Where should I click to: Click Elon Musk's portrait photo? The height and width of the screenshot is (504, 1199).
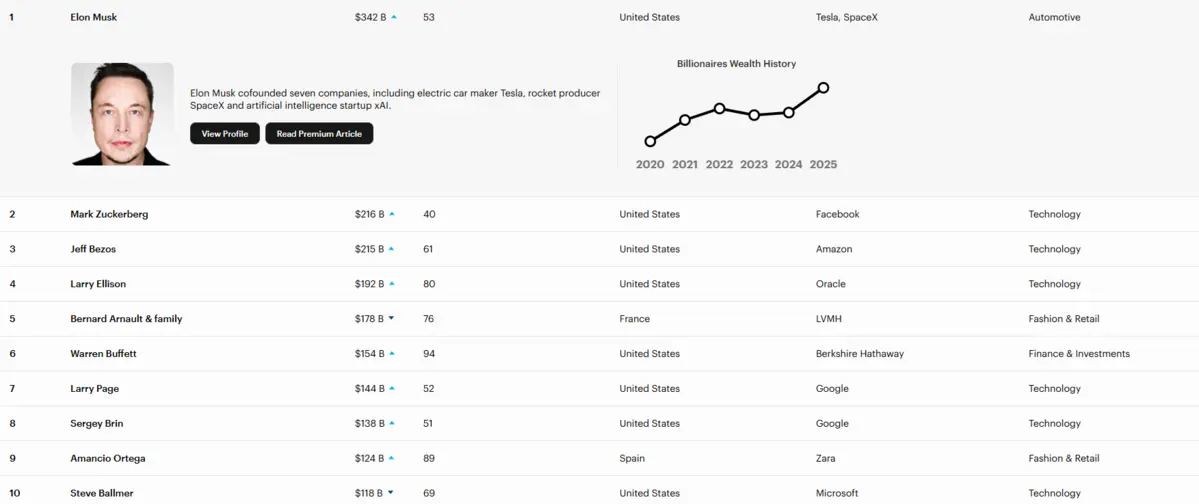pos(122,114)
